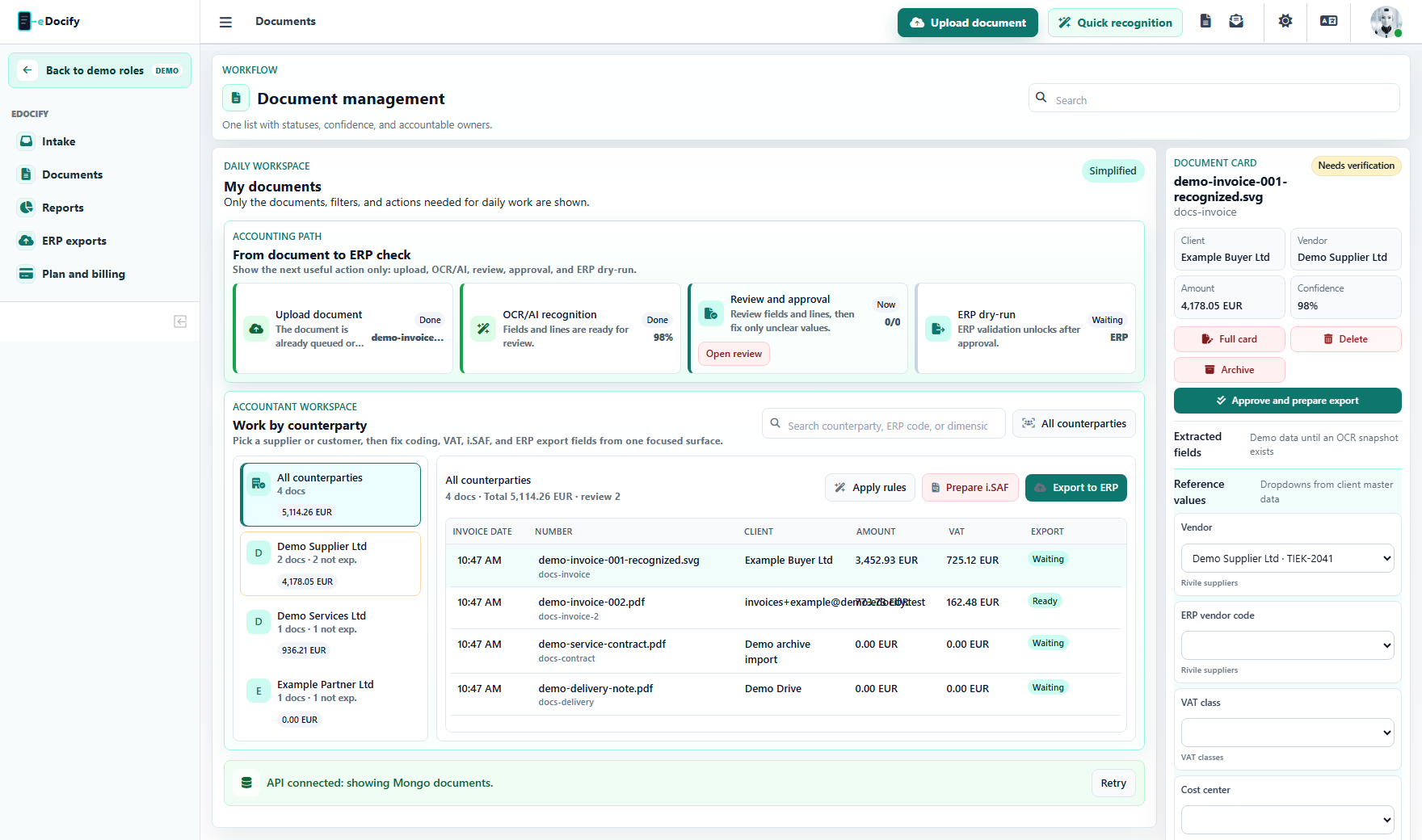Open demo-delivery-note.pdf row
Image resolution: width=1422 pixels, height=840 pixels.
point(786,695)
